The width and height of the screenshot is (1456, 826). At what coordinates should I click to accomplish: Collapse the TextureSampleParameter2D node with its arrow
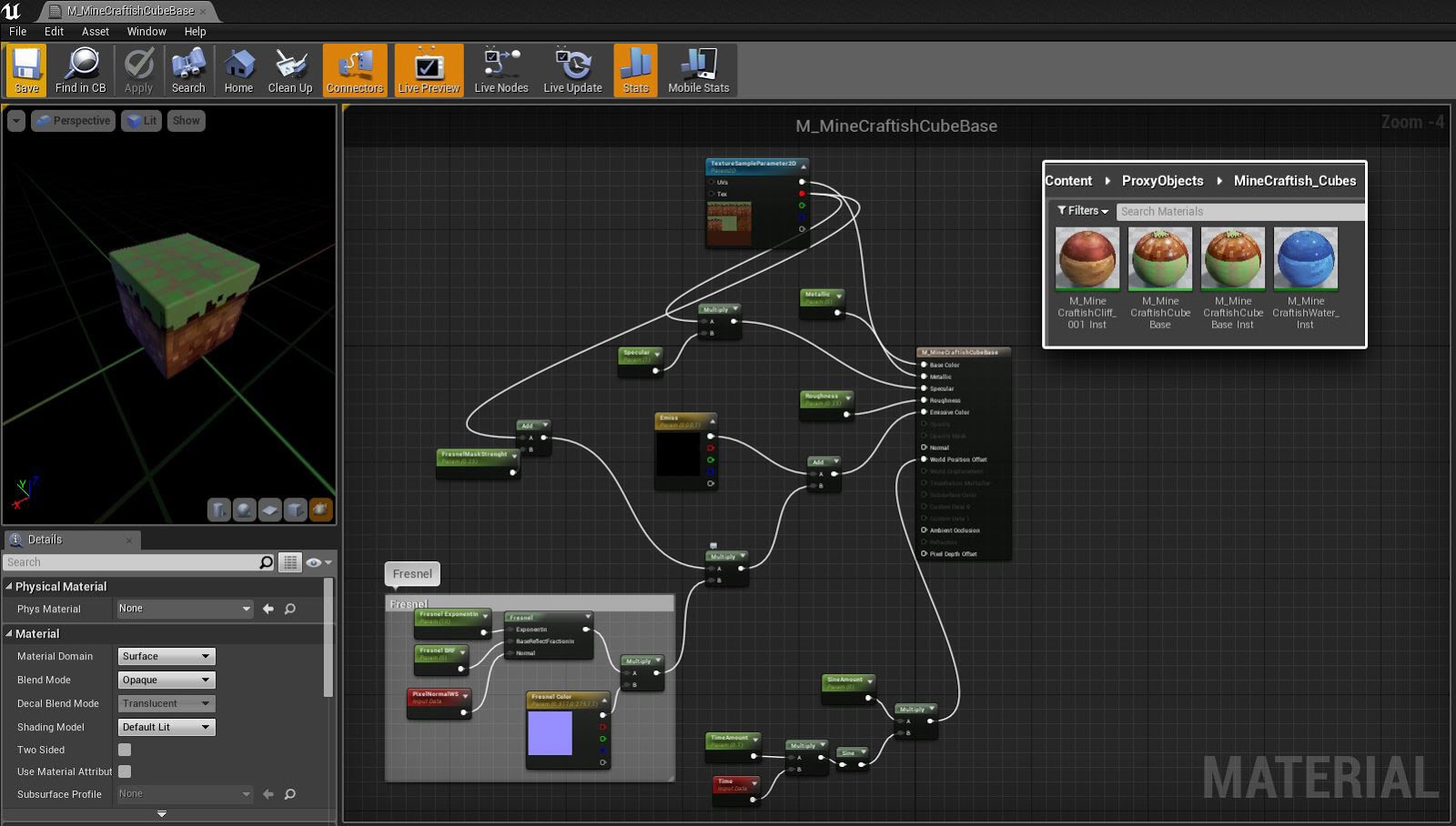tap(804, 166)
